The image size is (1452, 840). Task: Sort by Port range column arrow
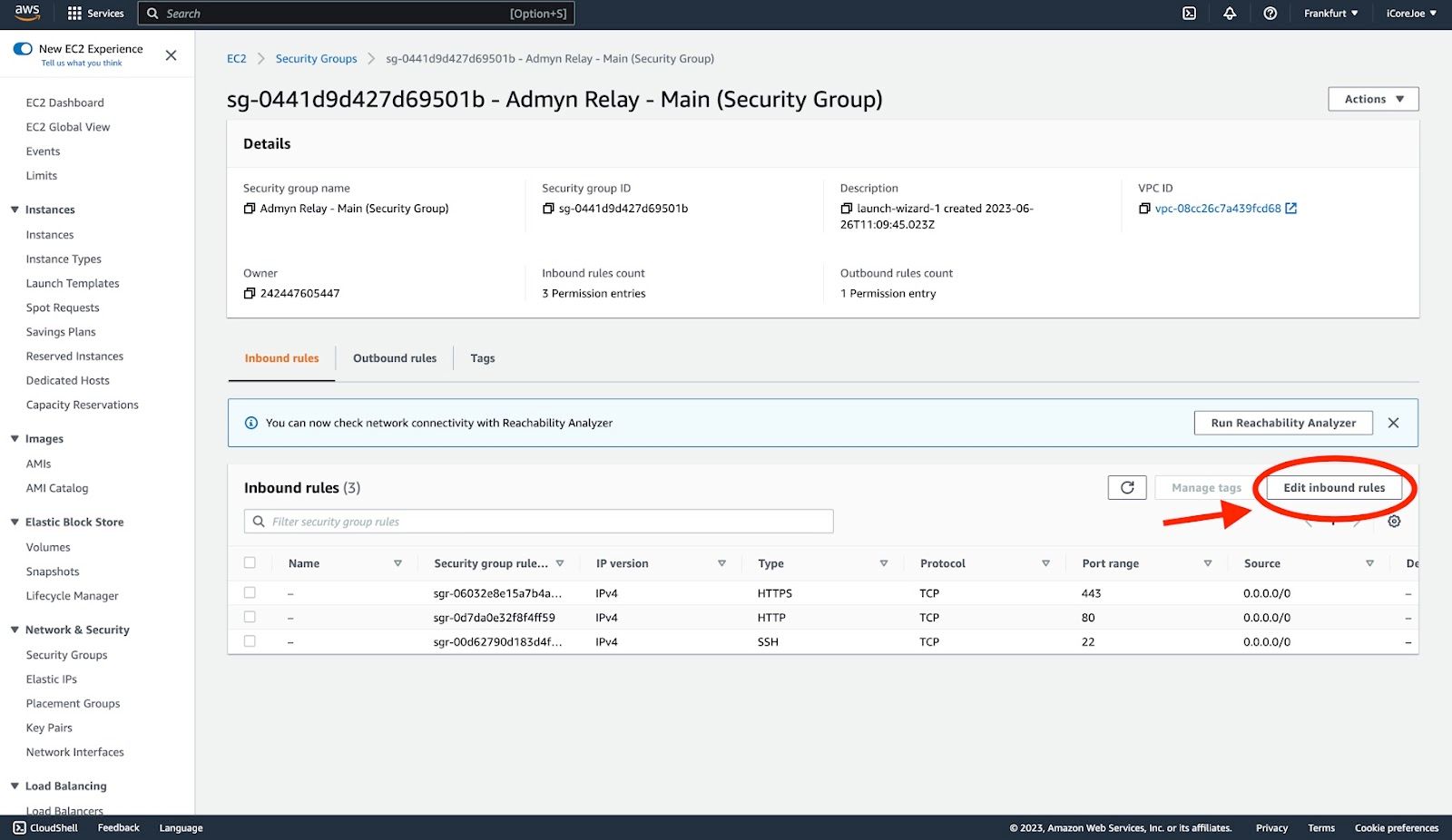coord(1208,564)
